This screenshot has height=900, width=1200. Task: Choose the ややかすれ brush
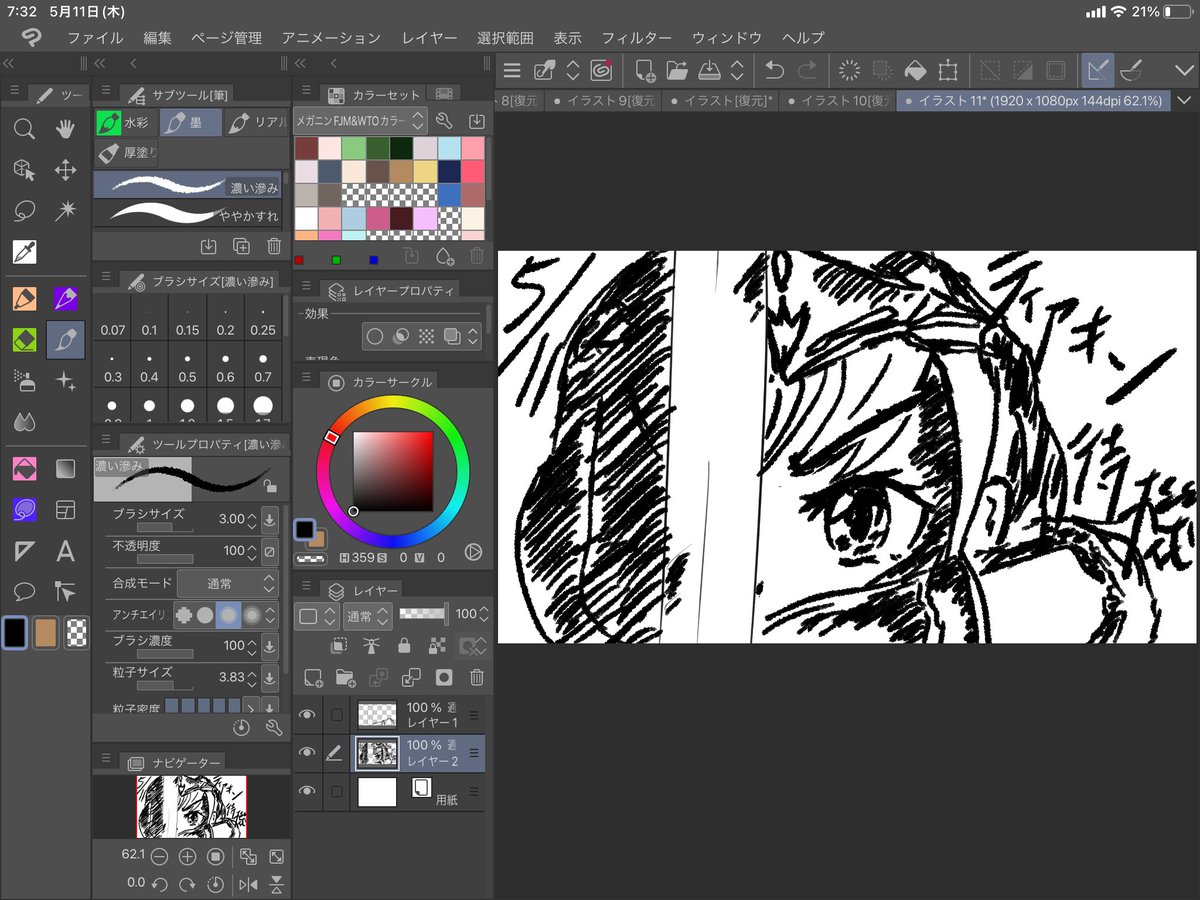188,213
